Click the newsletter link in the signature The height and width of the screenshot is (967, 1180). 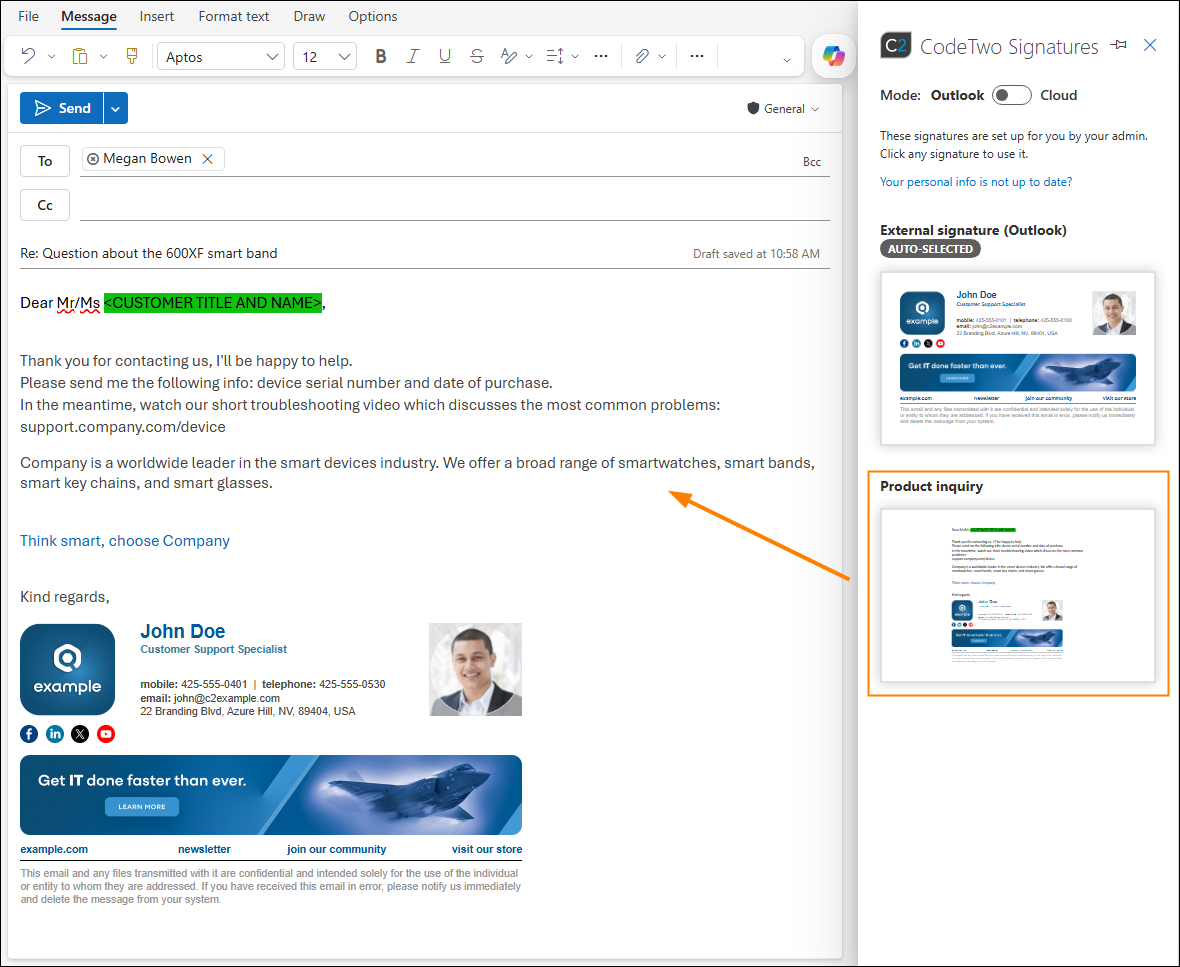(205, 849)
